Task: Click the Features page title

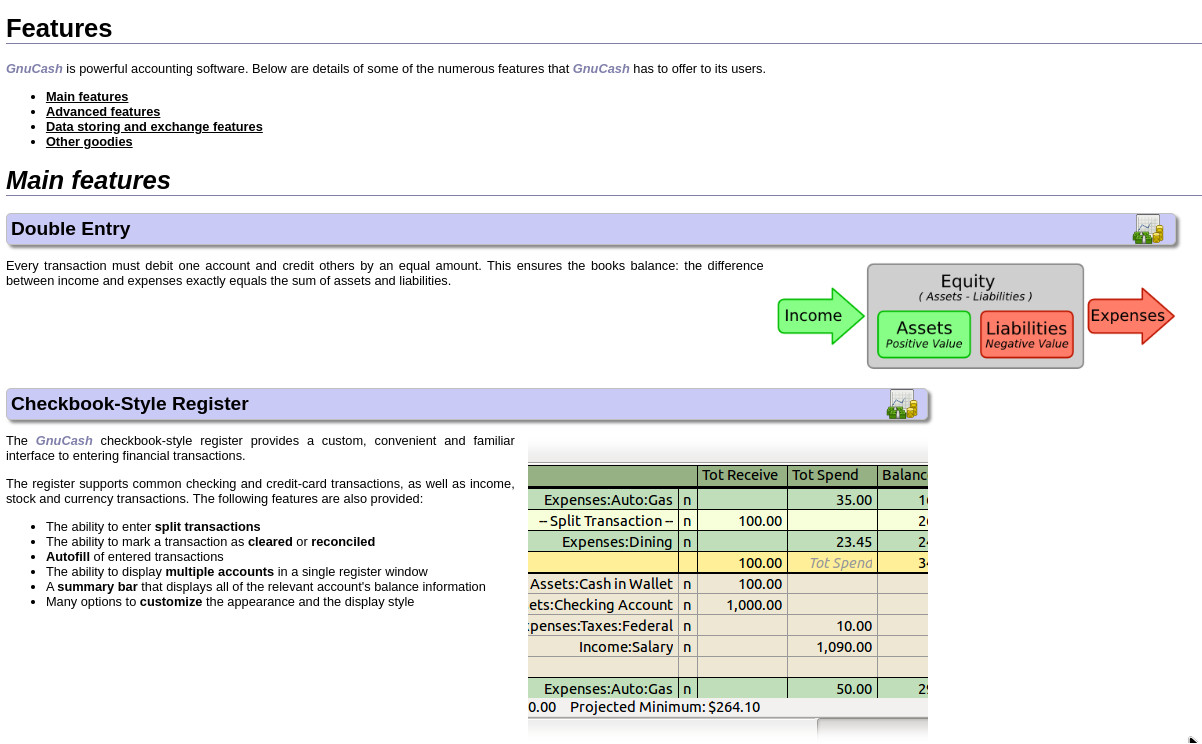Action: point(59,28)
